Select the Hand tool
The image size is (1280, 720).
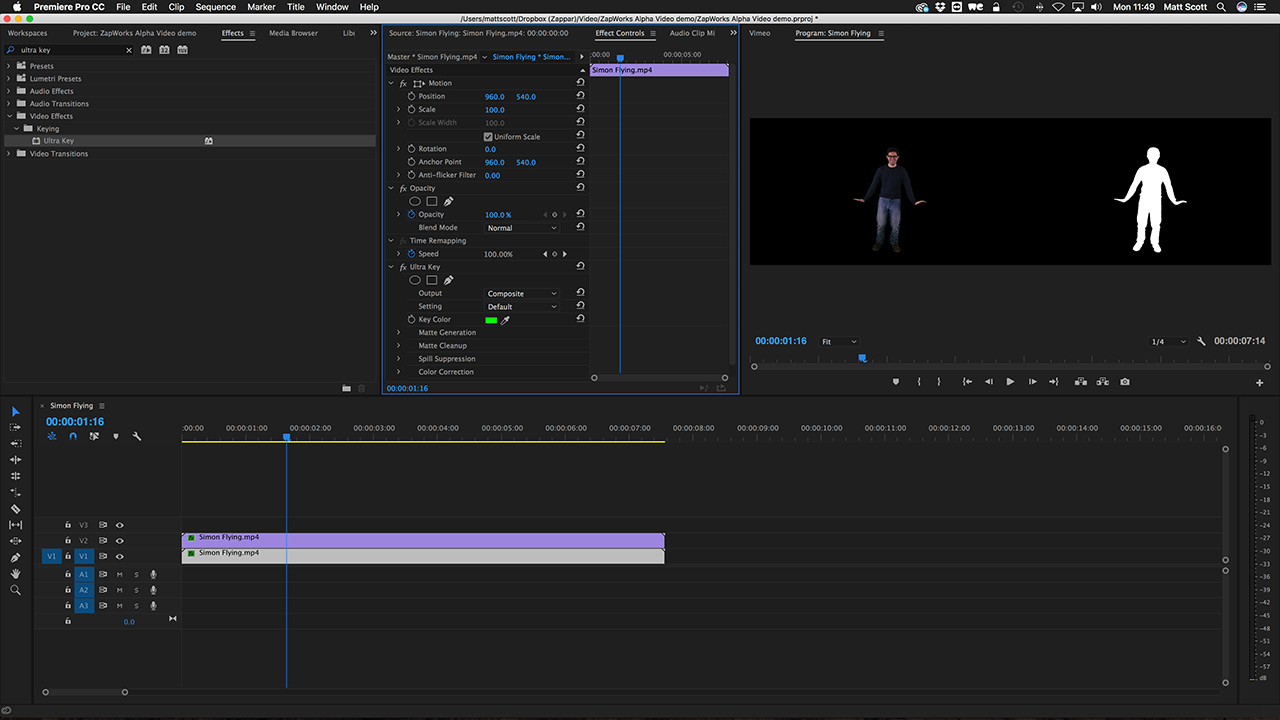tap(15, 574)
